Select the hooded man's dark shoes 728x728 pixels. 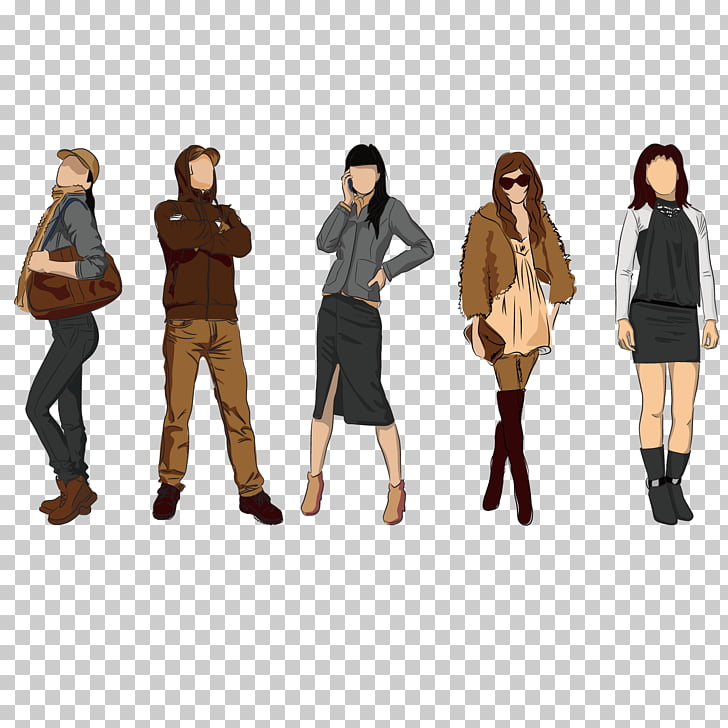[x=260, y=507]
